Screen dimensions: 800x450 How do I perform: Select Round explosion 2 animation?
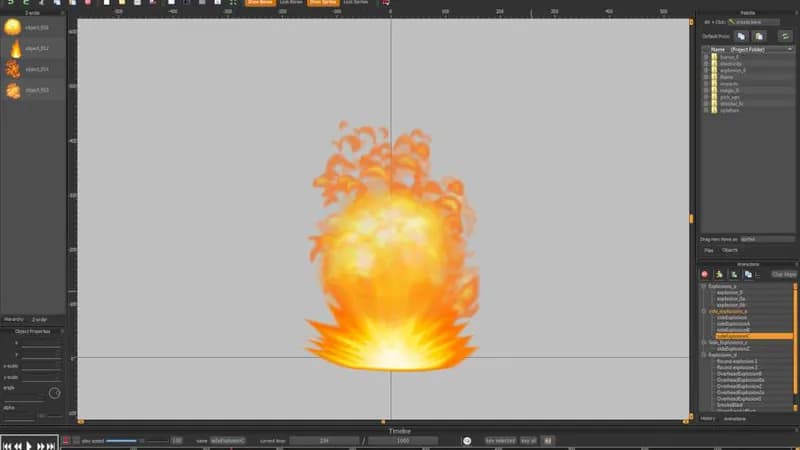(737, 367)
